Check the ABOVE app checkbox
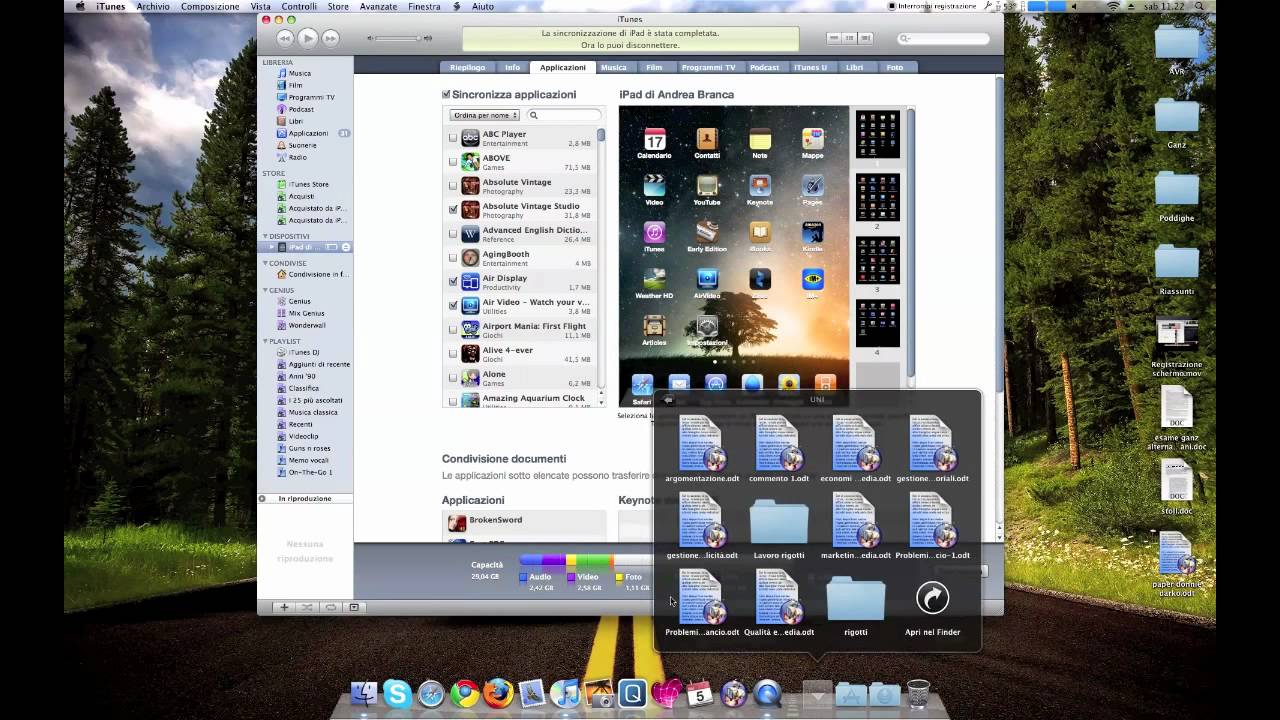1280x720 pixels. click(453, 162)
